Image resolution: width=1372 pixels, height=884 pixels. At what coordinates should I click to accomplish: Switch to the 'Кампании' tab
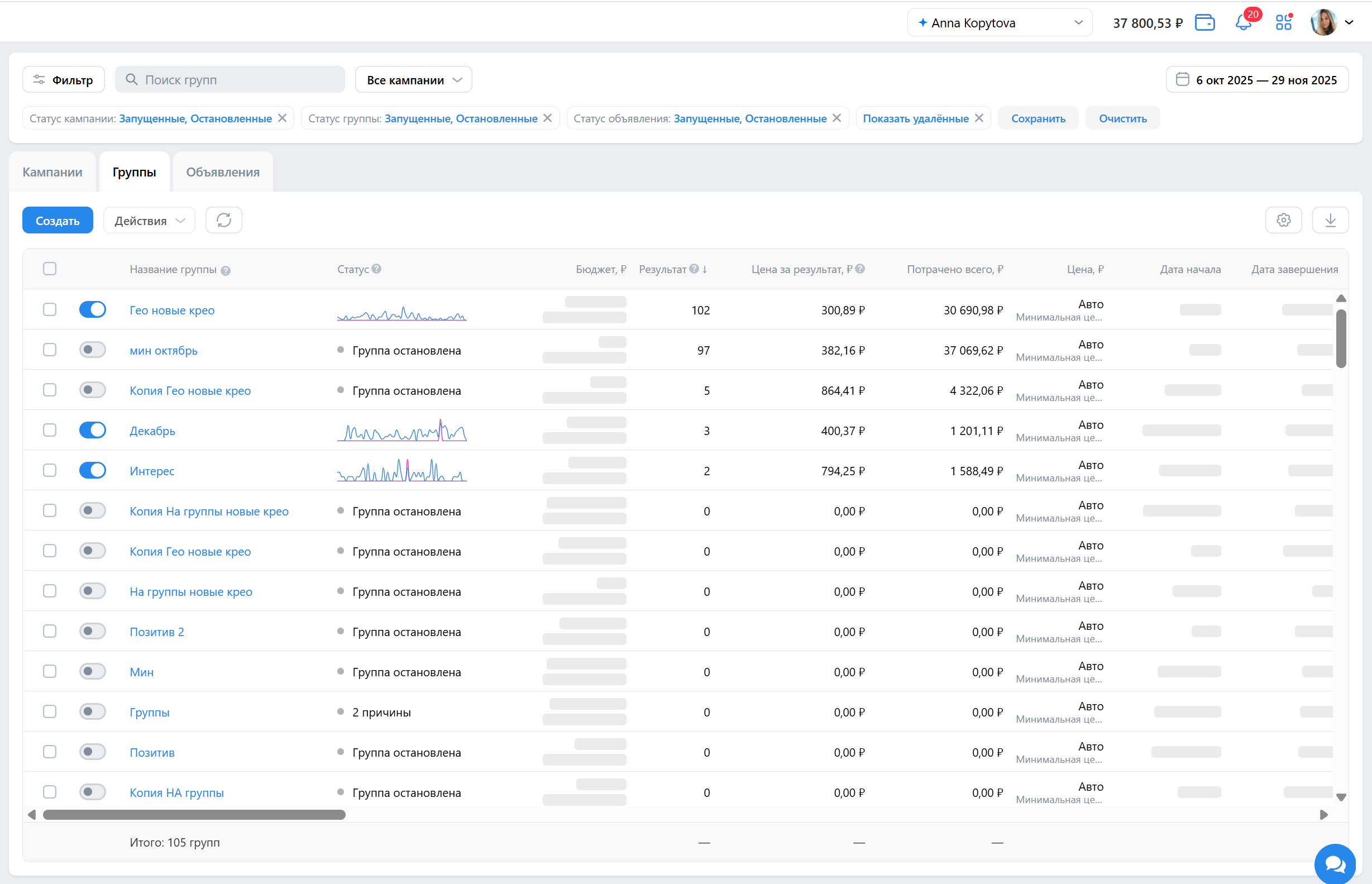[52, 172]
